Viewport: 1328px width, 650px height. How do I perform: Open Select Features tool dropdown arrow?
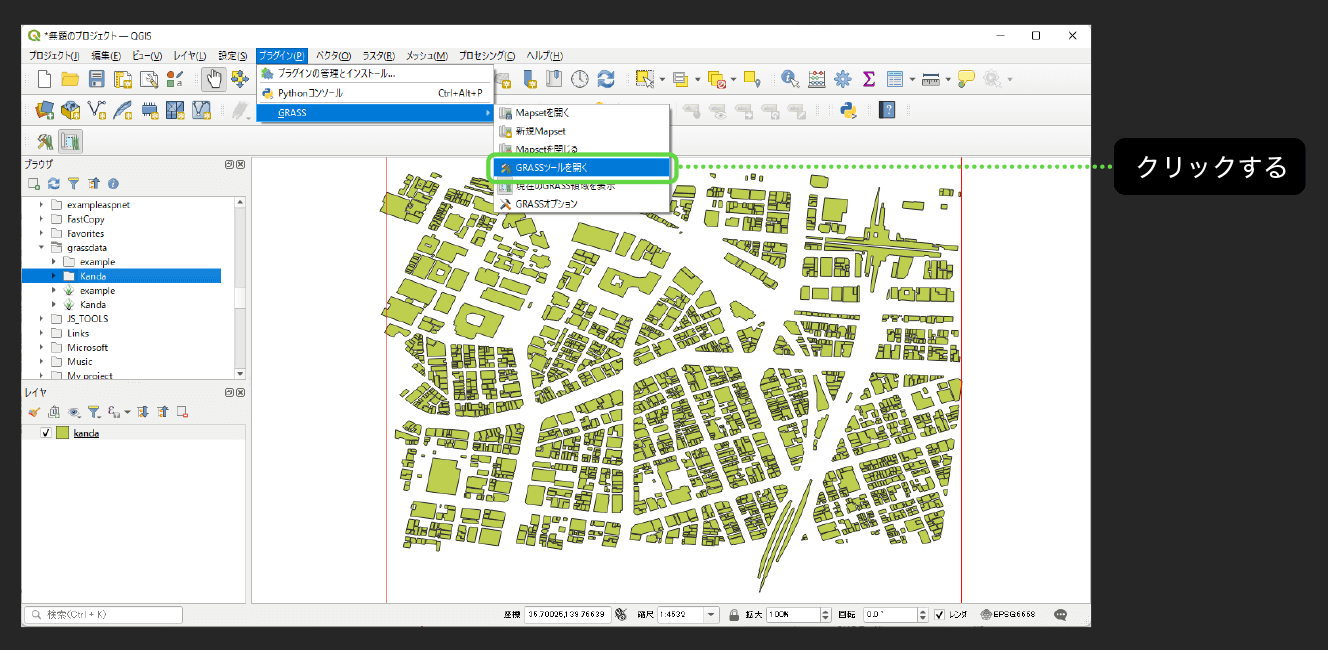(661, 79)
